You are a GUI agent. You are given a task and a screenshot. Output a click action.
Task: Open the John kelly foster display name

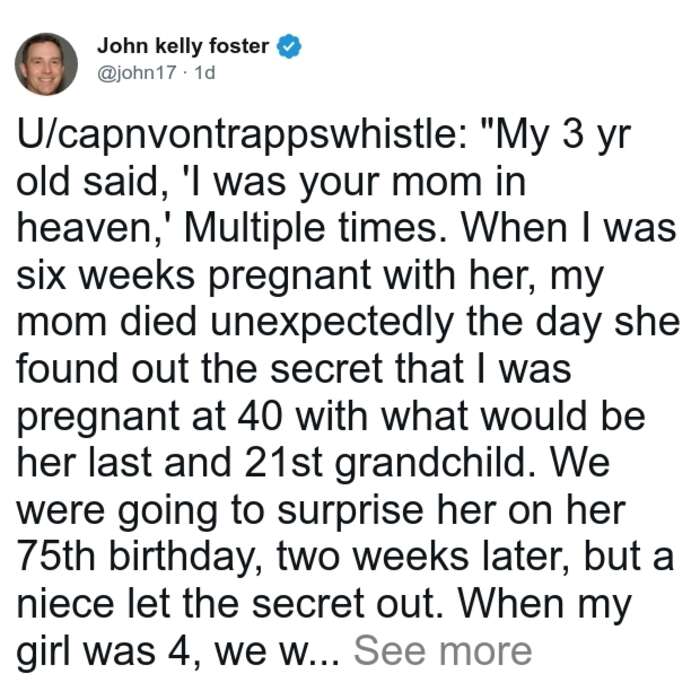(183, 46)
